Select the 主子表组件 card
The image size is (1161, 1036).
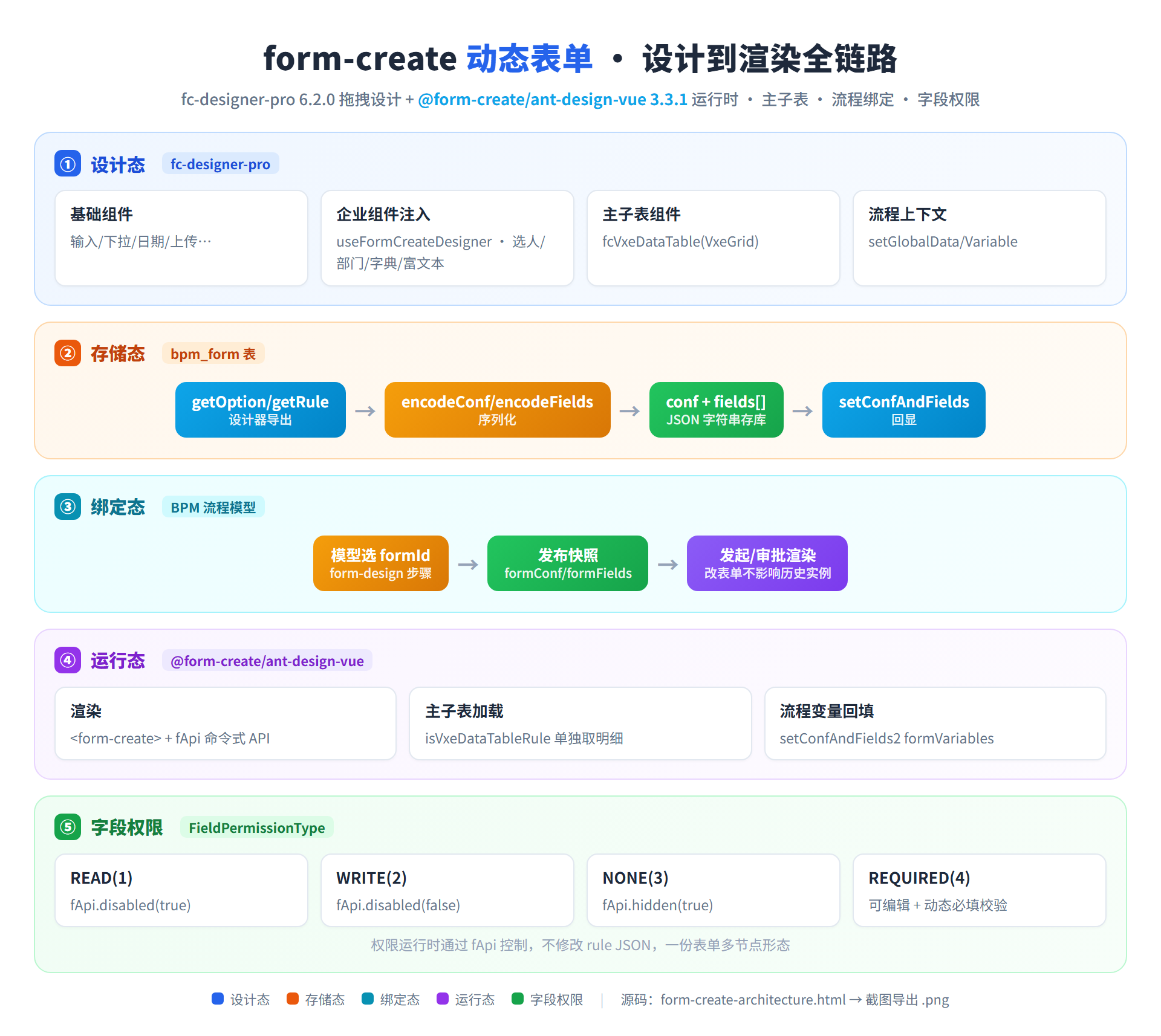[x=714, y=238]
